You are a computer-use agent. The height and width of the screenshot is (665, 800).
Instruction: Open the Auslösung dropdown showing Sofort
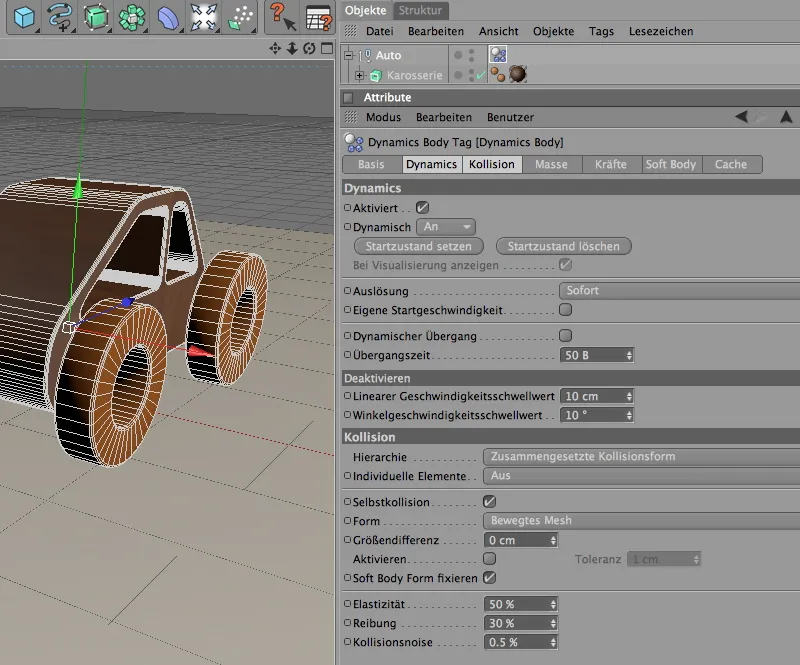[678, 291]
